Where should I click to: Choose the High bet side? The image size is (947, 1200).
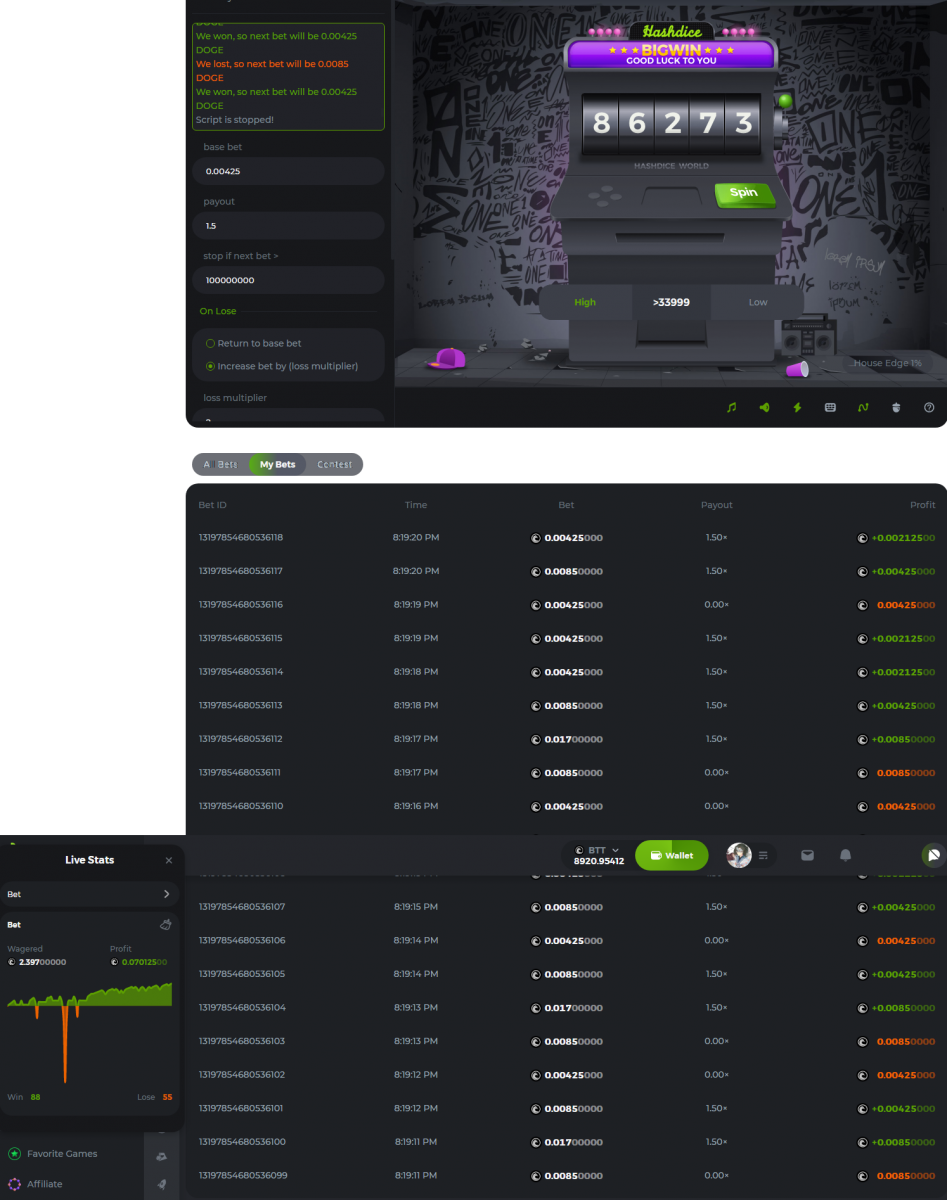[x=585, y=302]
